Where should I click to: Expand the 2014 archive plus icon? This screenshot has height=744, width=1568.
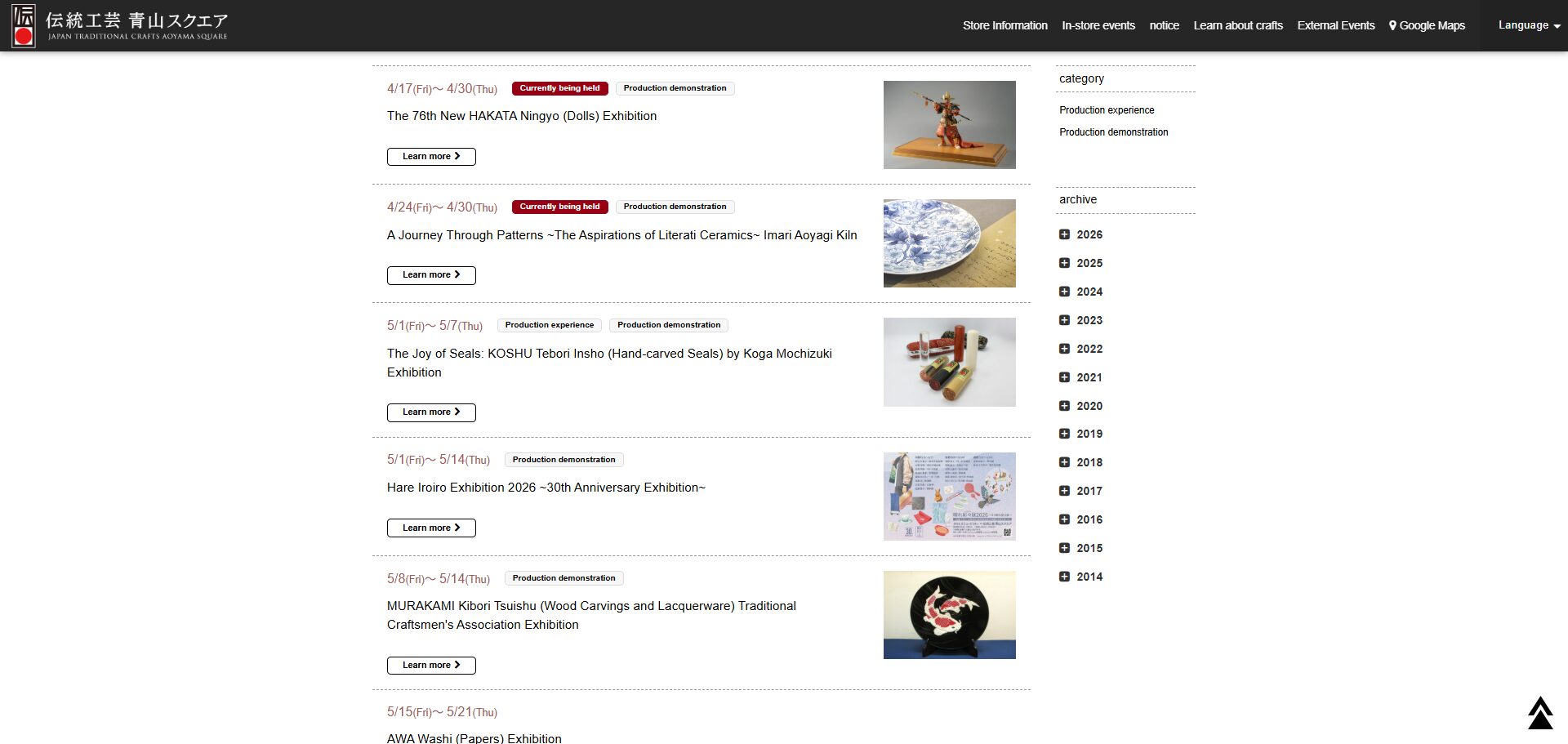coord(1064,577)
